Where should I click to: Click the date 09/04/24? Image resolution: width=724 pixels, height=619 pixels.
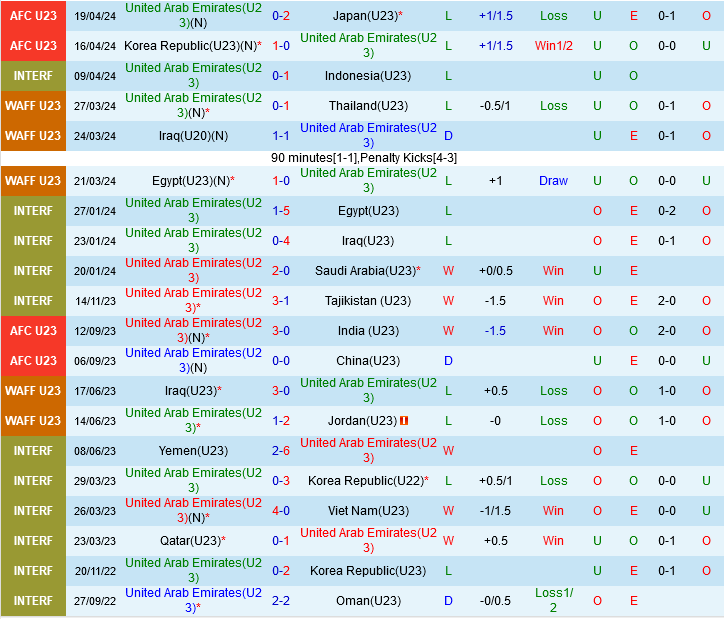[95, 76]
